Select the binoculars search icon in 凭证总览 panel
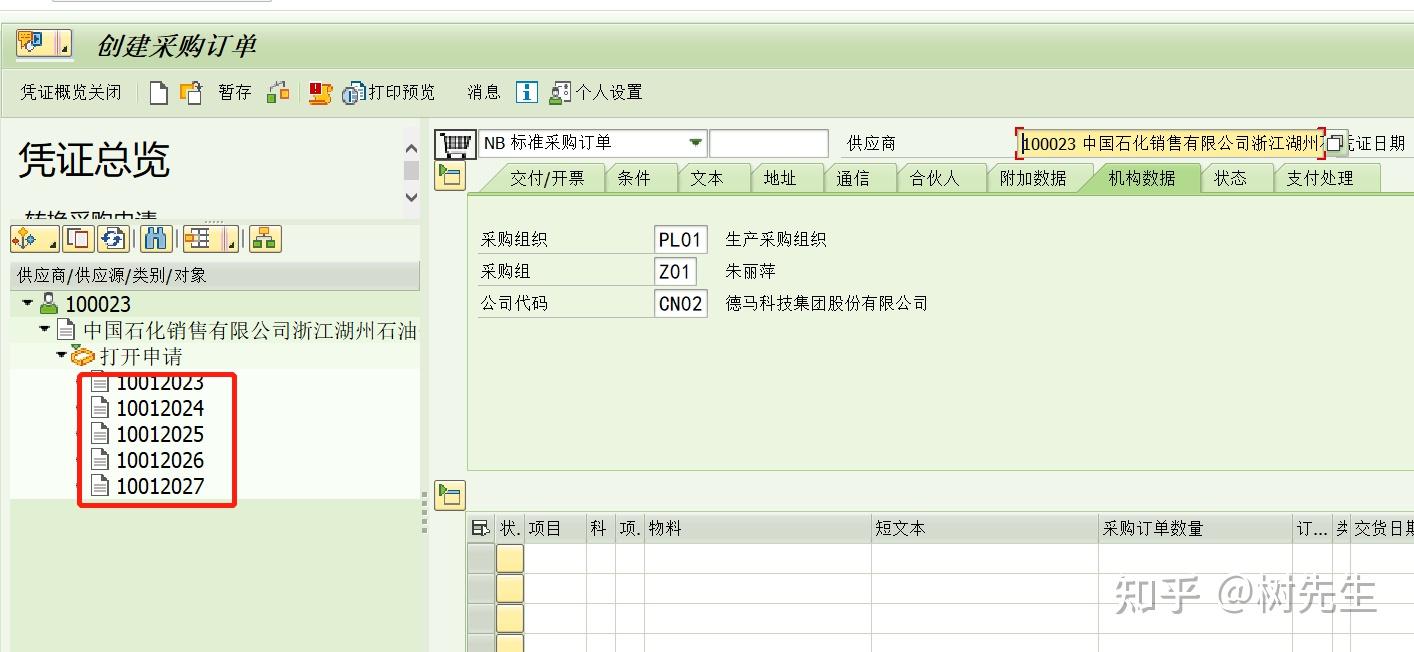Viewport: 1414px width, 652px height. (156, 238)
